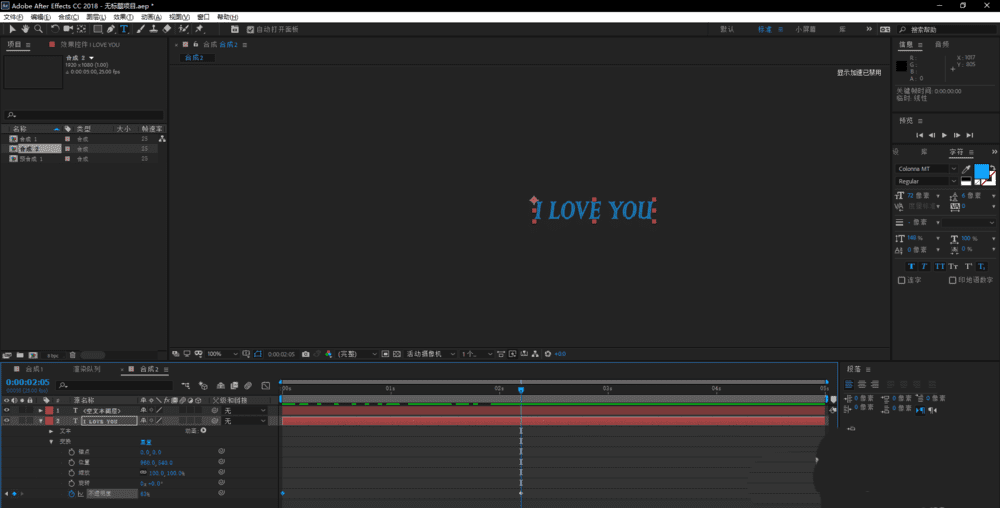The width and height of the screenshot is (1000, 508).
Task: Select the Zoom magnifier tool
Action: [x=38, y=29]
